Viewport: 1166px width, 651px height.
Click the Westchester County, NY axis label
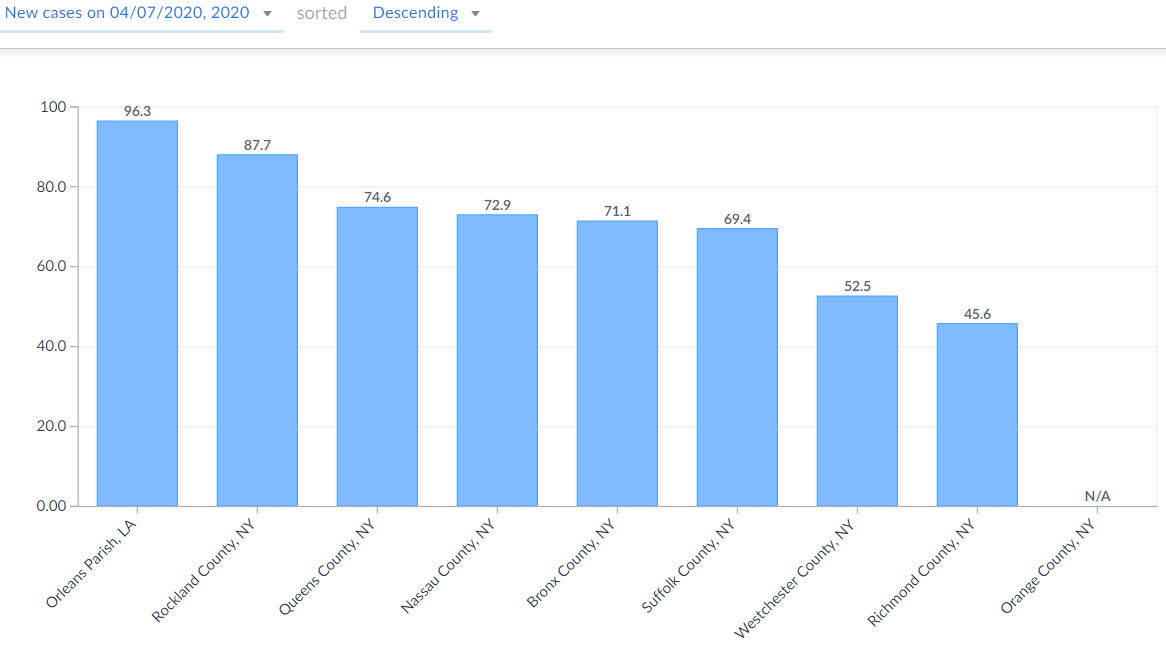795,579
